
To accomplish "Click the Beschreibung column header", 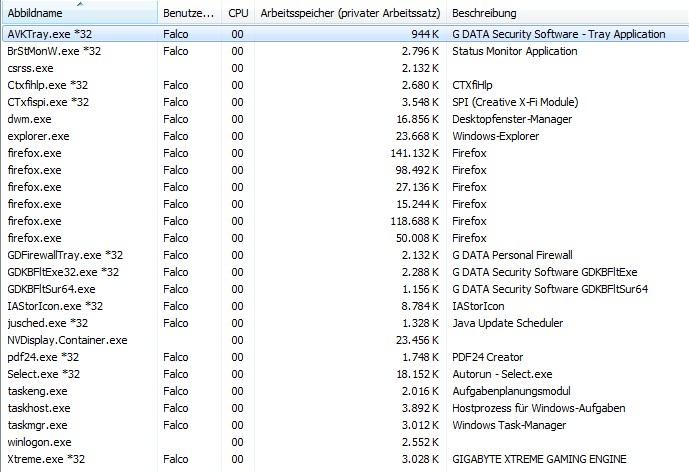I will pos(484,14).
